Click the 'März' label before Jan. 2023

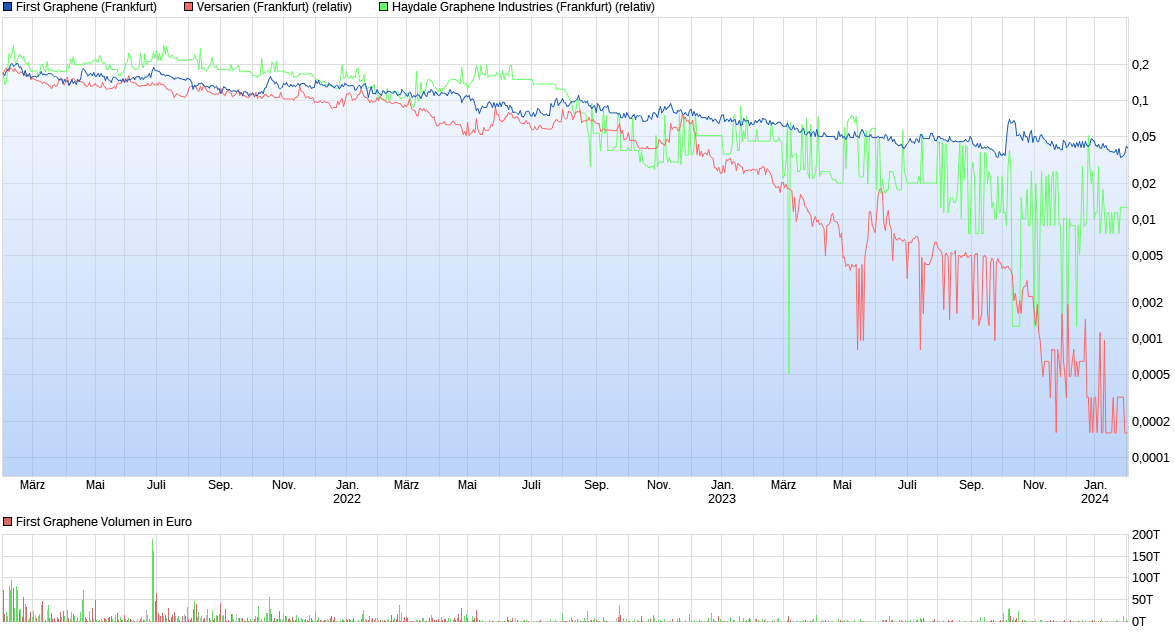(x=406, y=485)
